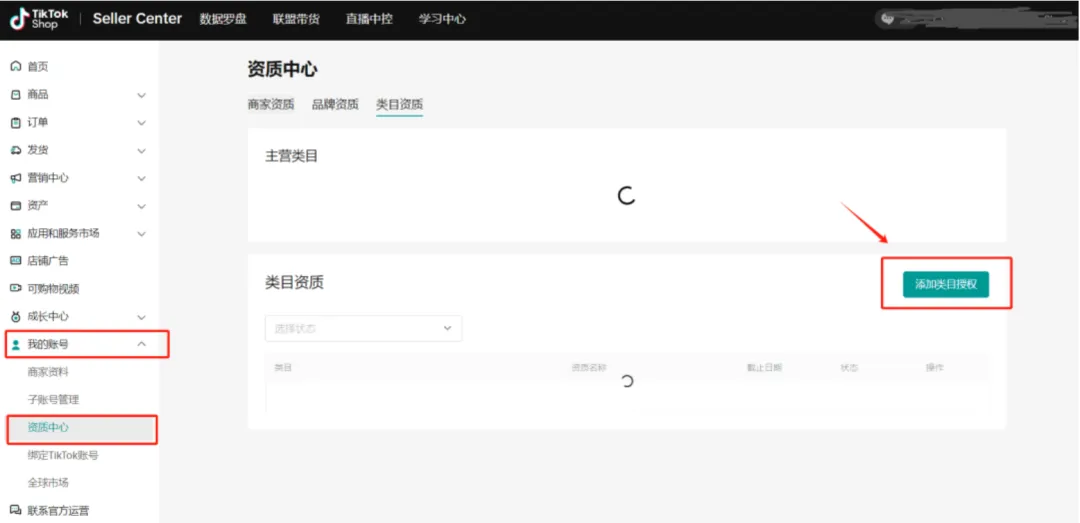Viewport: 1080px width, 523px height.
Task: Expand the 资产 submenu chevron
Action: point(141,206)
